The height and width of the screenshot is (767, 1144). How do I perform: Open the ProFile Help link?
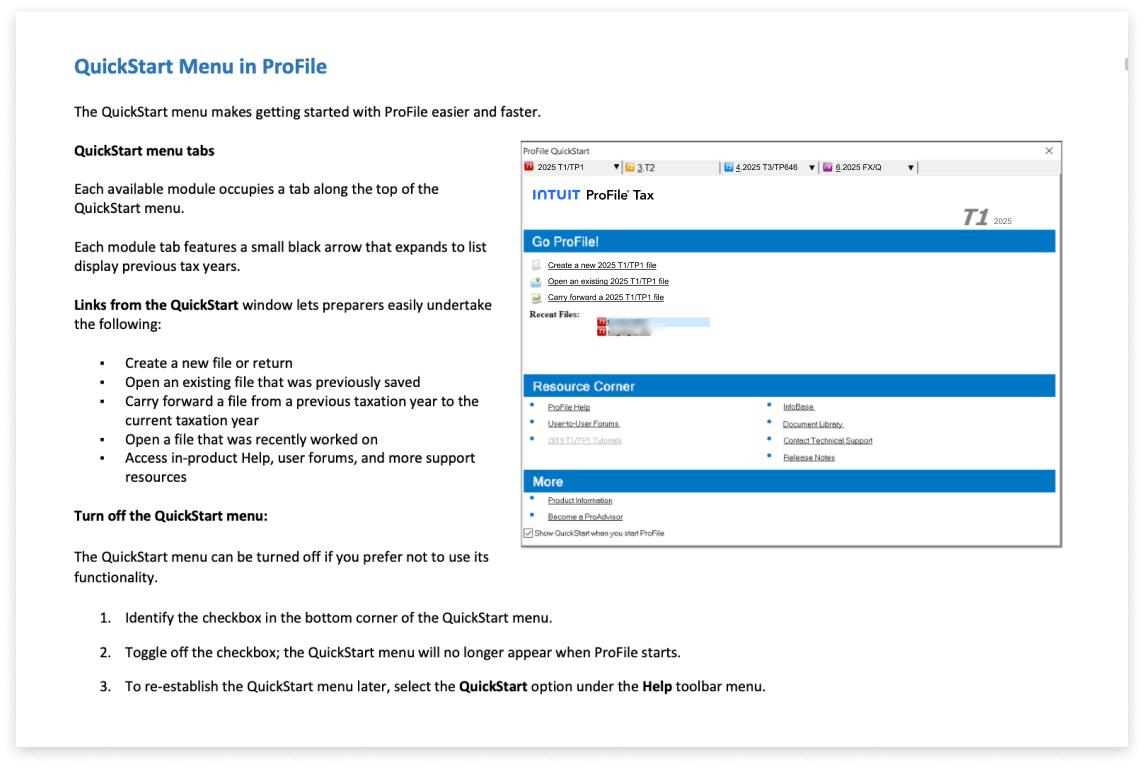click(569, 407)
